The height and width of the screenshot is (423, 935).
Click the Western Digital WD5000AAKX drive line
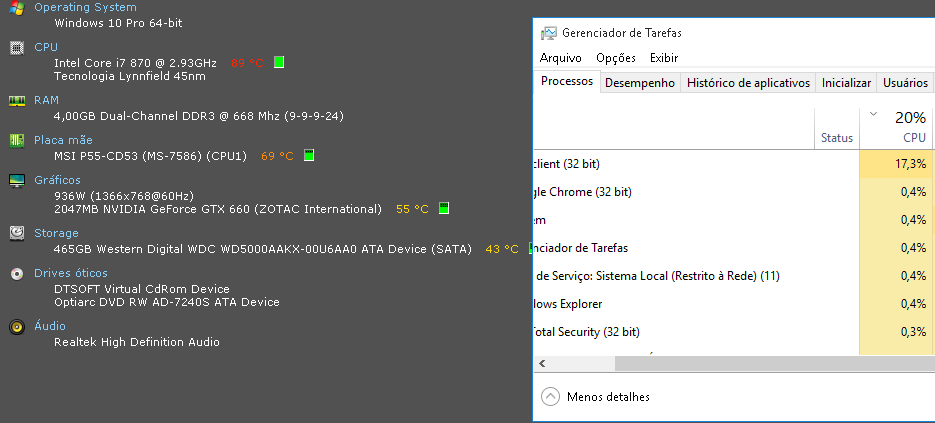pos(263,249)
